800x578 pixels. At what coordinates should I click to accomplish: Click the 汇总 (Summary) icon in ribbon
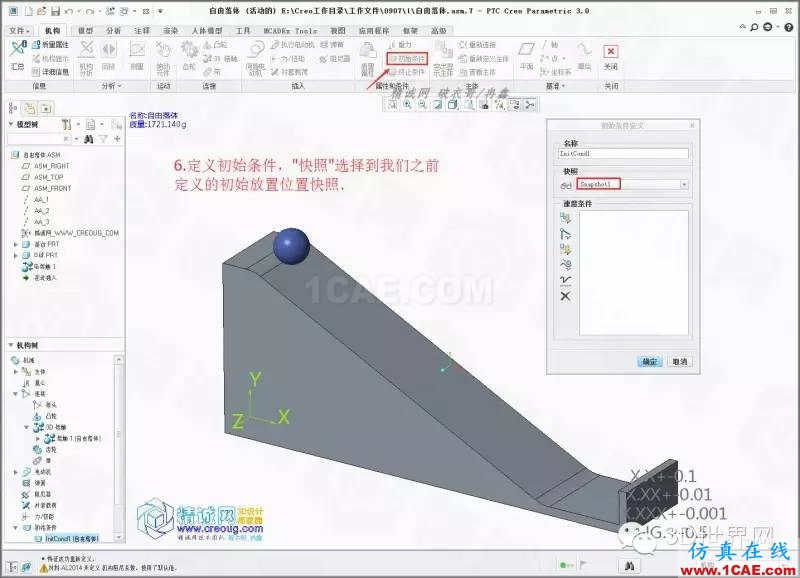pos(17,56)
